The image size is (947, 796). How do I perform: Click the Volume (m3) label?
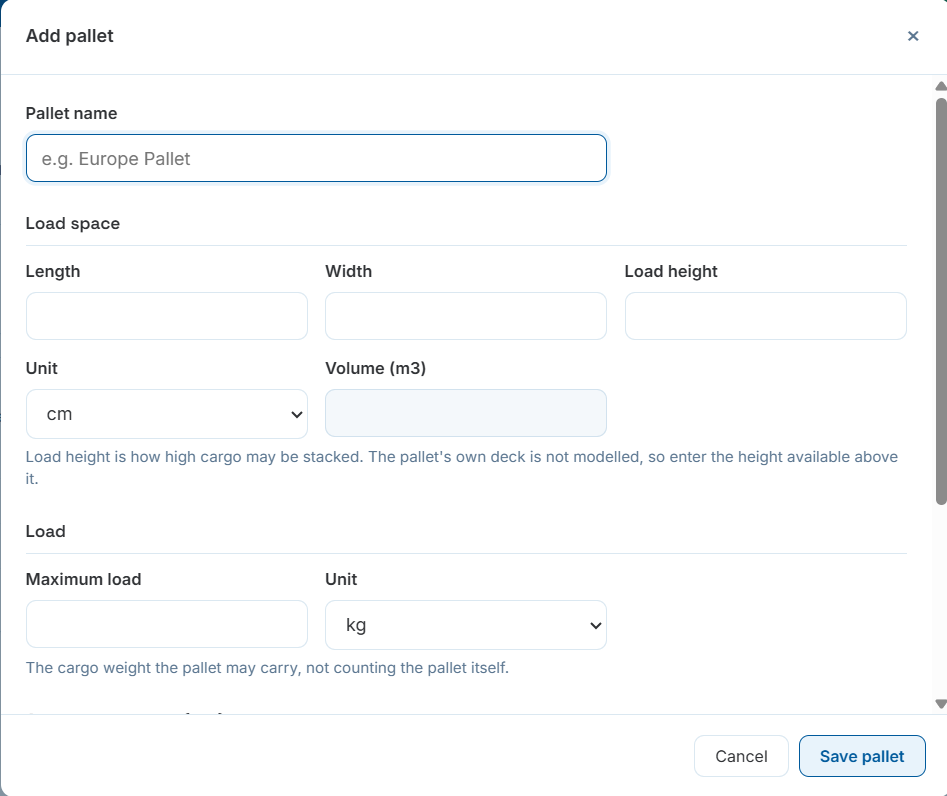coord(376,368)
